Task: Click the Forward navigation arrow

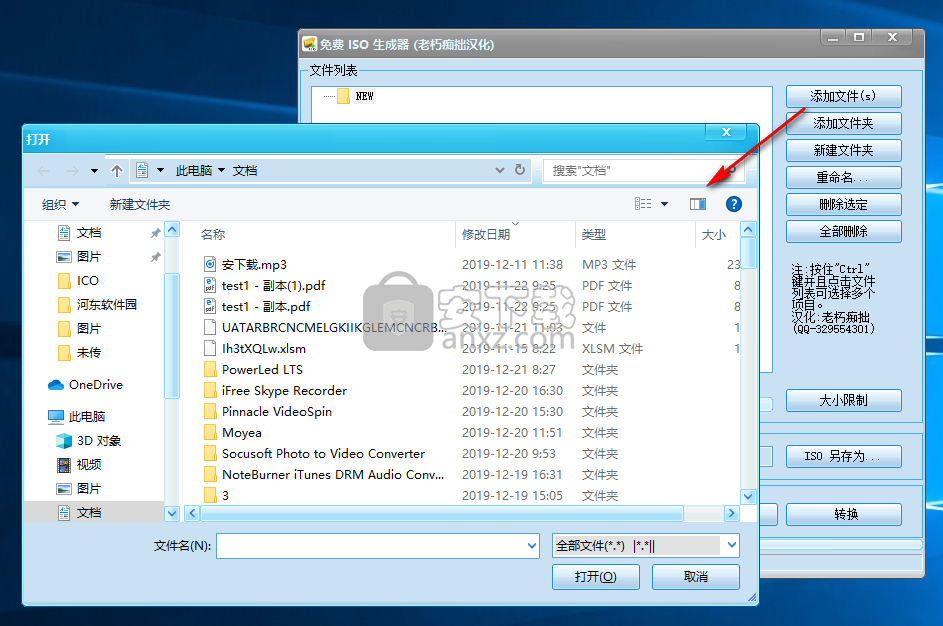Action: pos(72,171)
